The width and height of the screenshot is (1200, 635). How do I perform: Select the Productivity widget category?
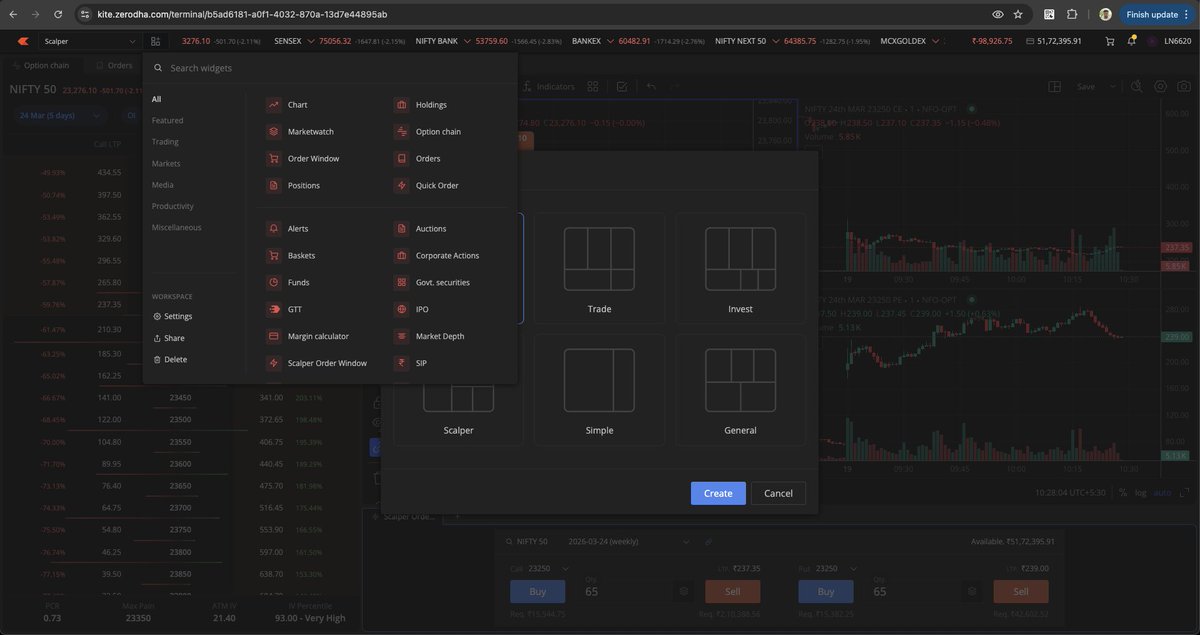[173, 206]
